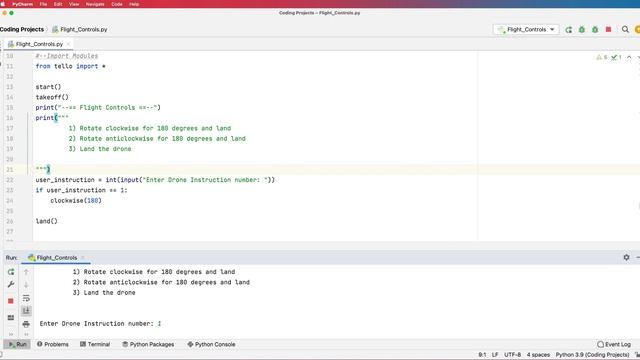
Task: Open the Terminal tool window
Action: [x=95, y=344]
